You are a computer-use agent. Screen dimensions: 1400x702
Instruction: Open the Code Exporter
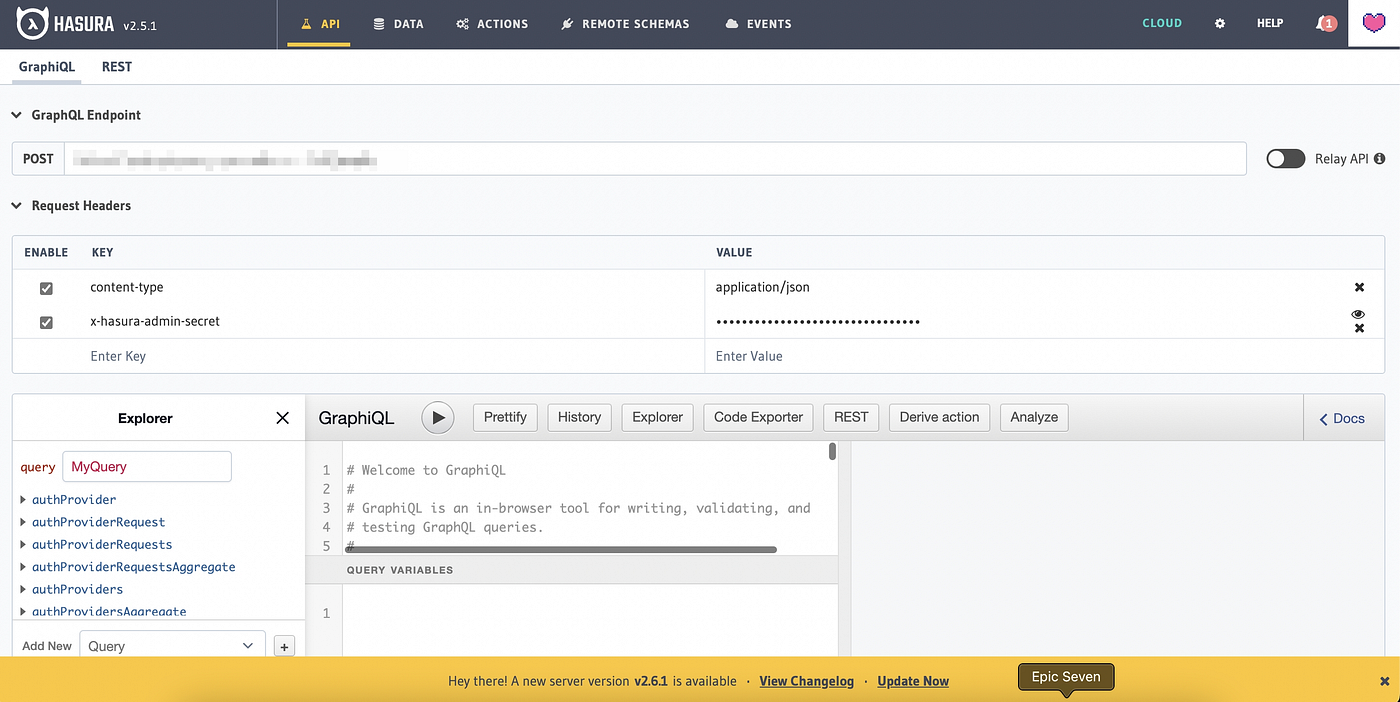pos(758,417)
